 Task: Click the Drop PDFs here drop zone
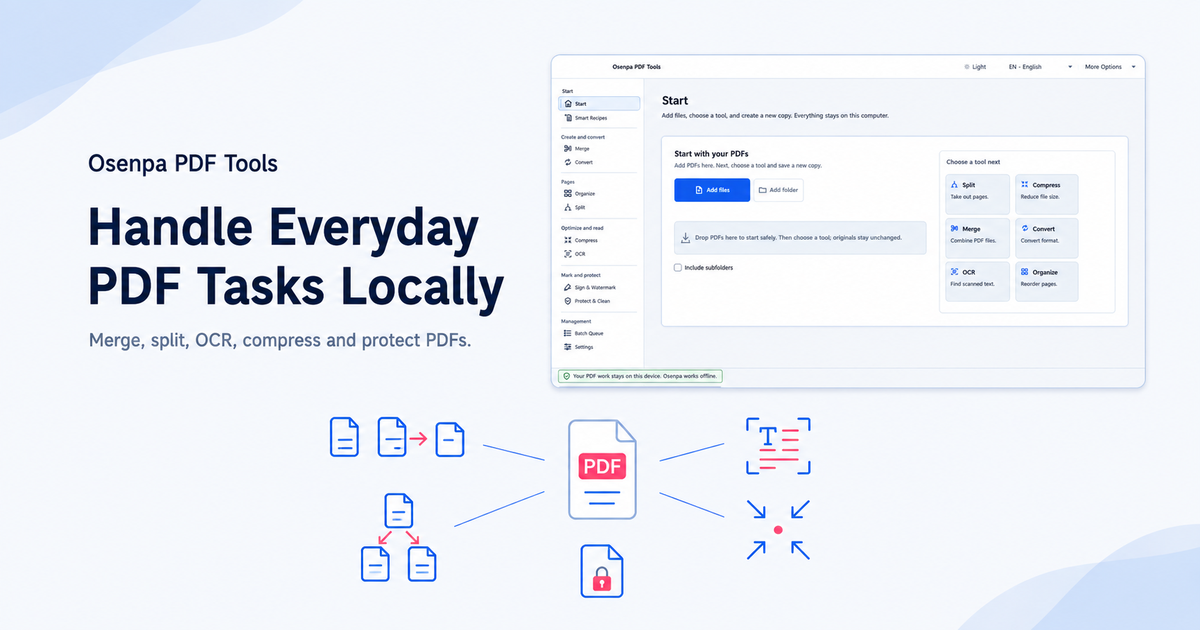pos(800,238)
